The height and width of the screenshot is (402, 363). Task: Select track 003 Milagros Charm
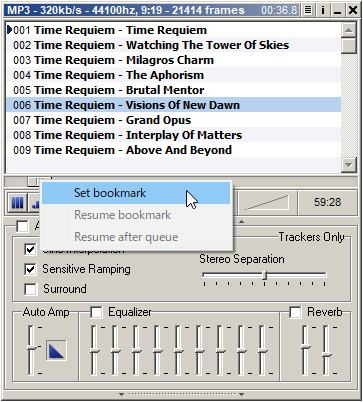point(173,60)
